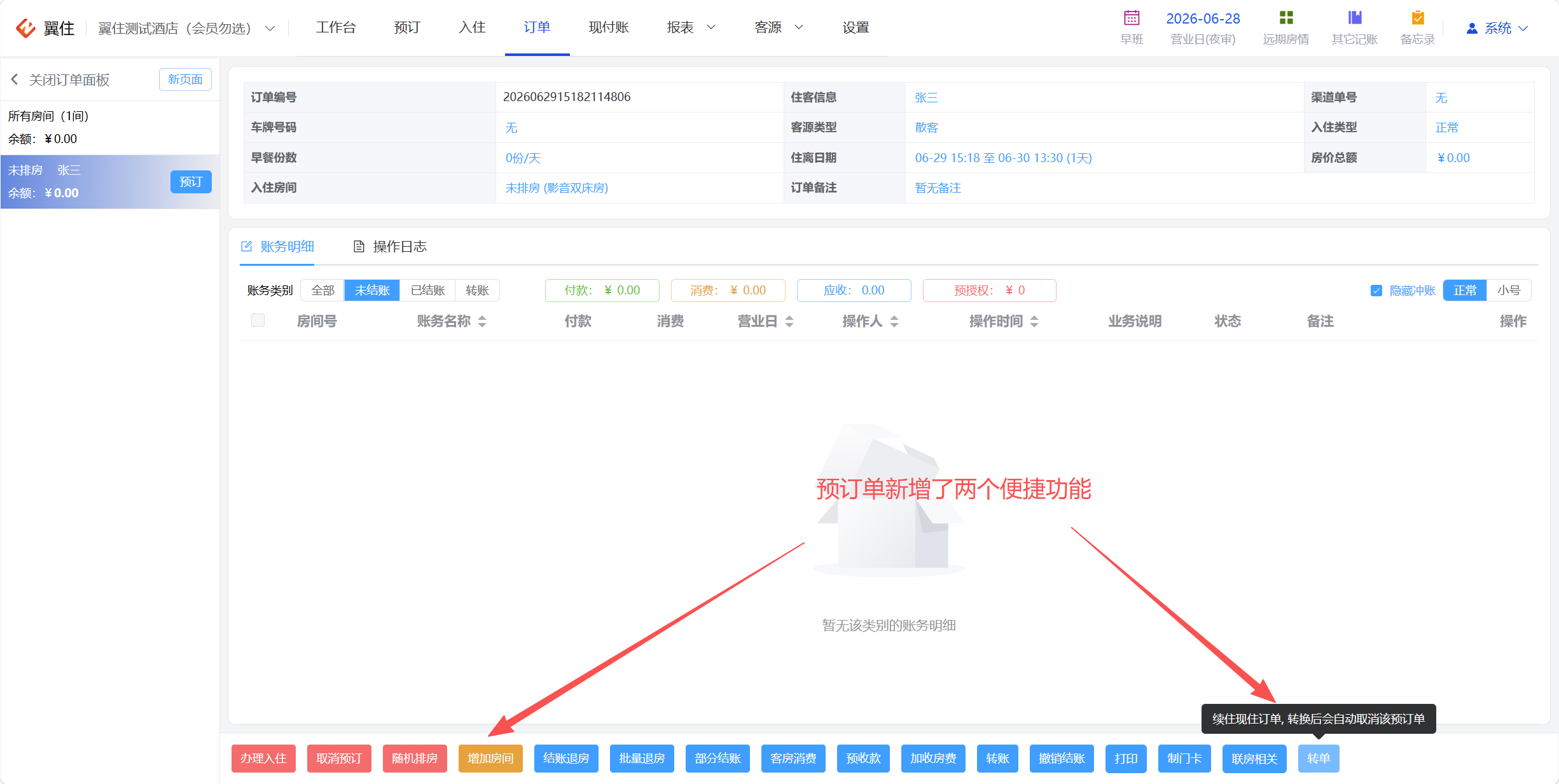
Task: Open the 早班 shift calendar icon
Action: (1132, 18)
